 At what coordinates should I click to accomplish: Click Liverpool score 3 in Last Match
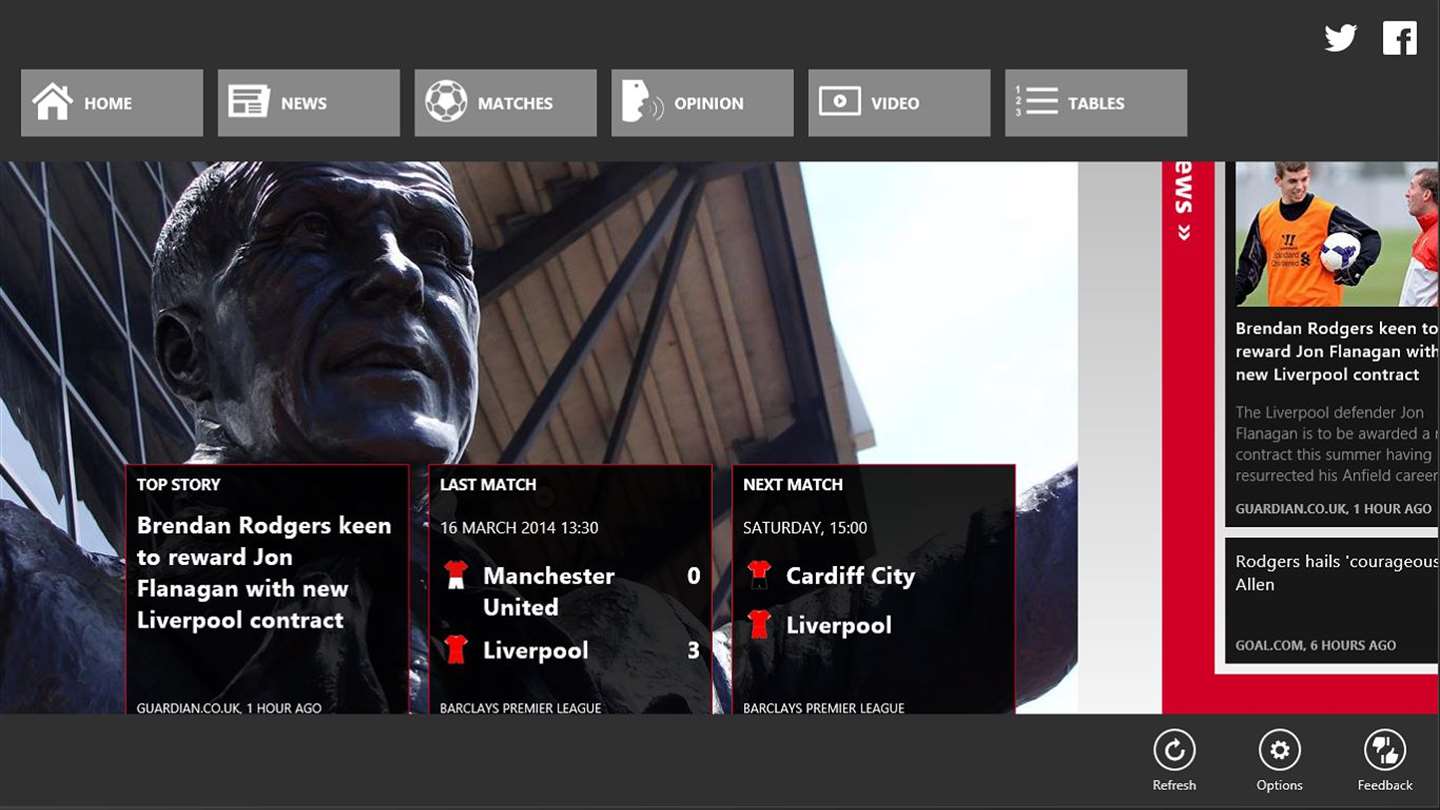point(693,651)
